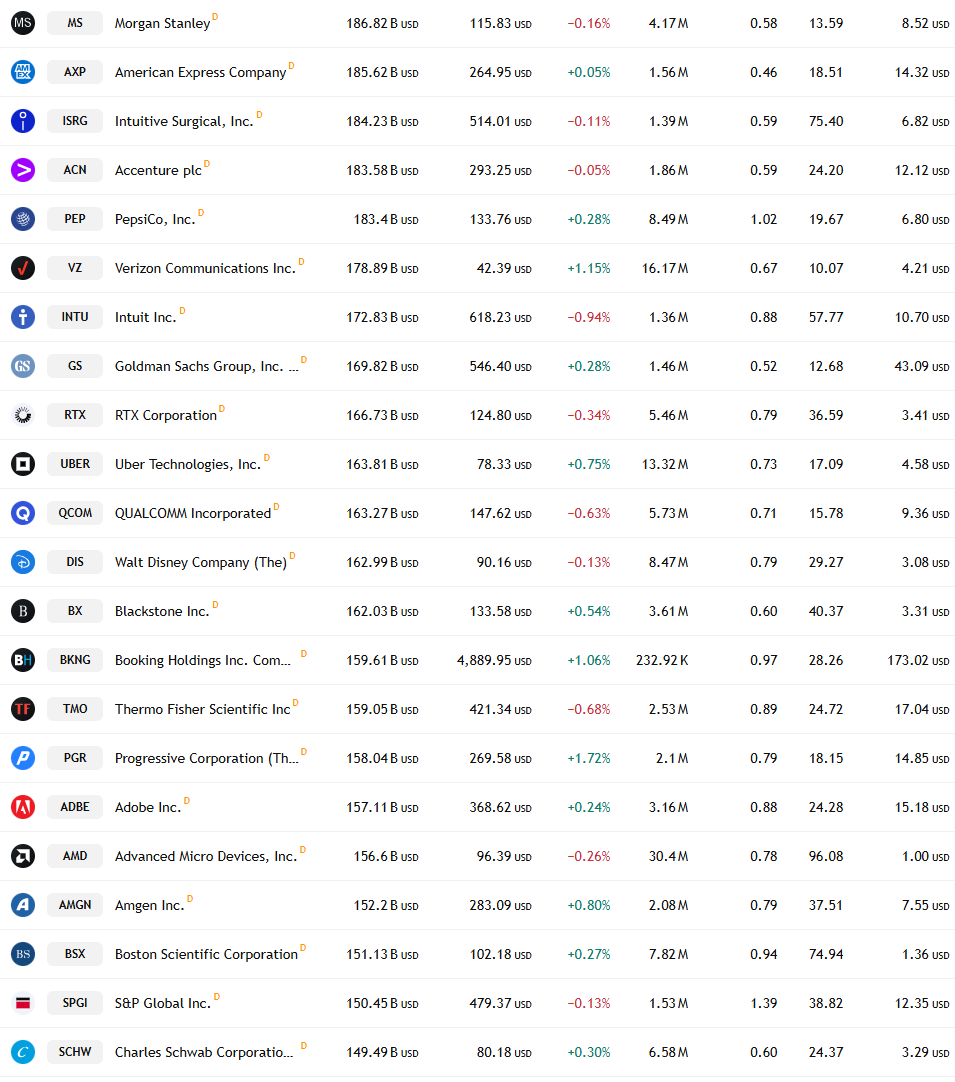Click the PepsiCo logo icon

(23, 219)
